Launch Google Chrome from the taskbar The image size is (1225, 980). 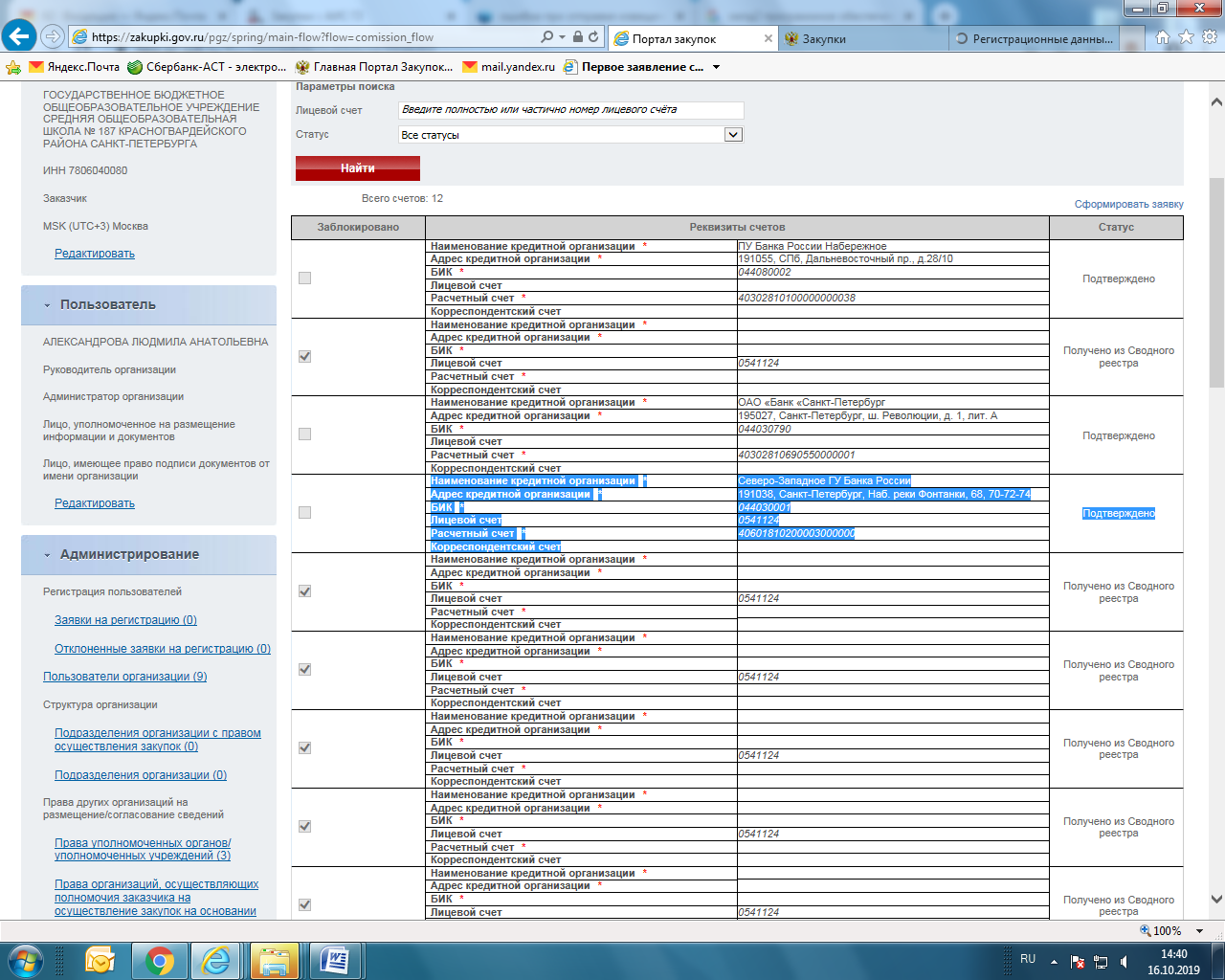click(x=159, y=960)
